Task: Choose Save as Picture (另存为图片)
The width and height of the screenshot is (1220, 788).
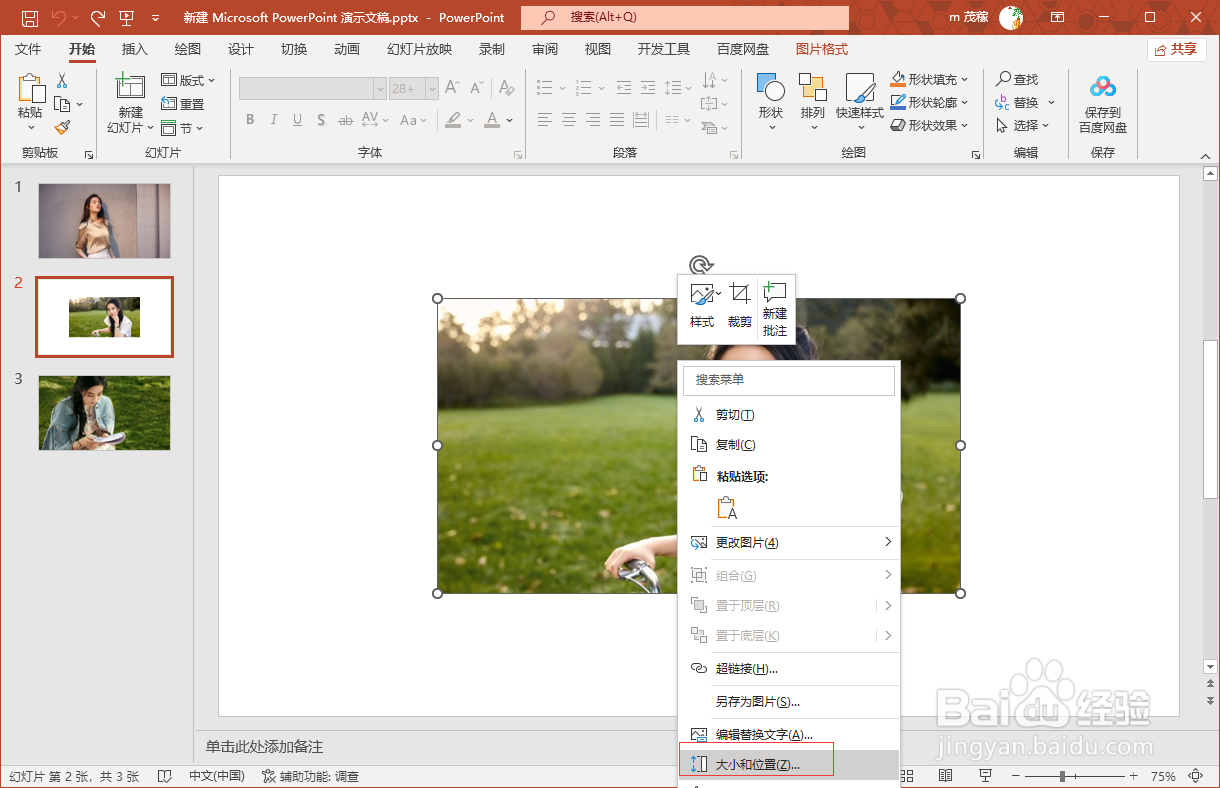Action: point(790,702)
